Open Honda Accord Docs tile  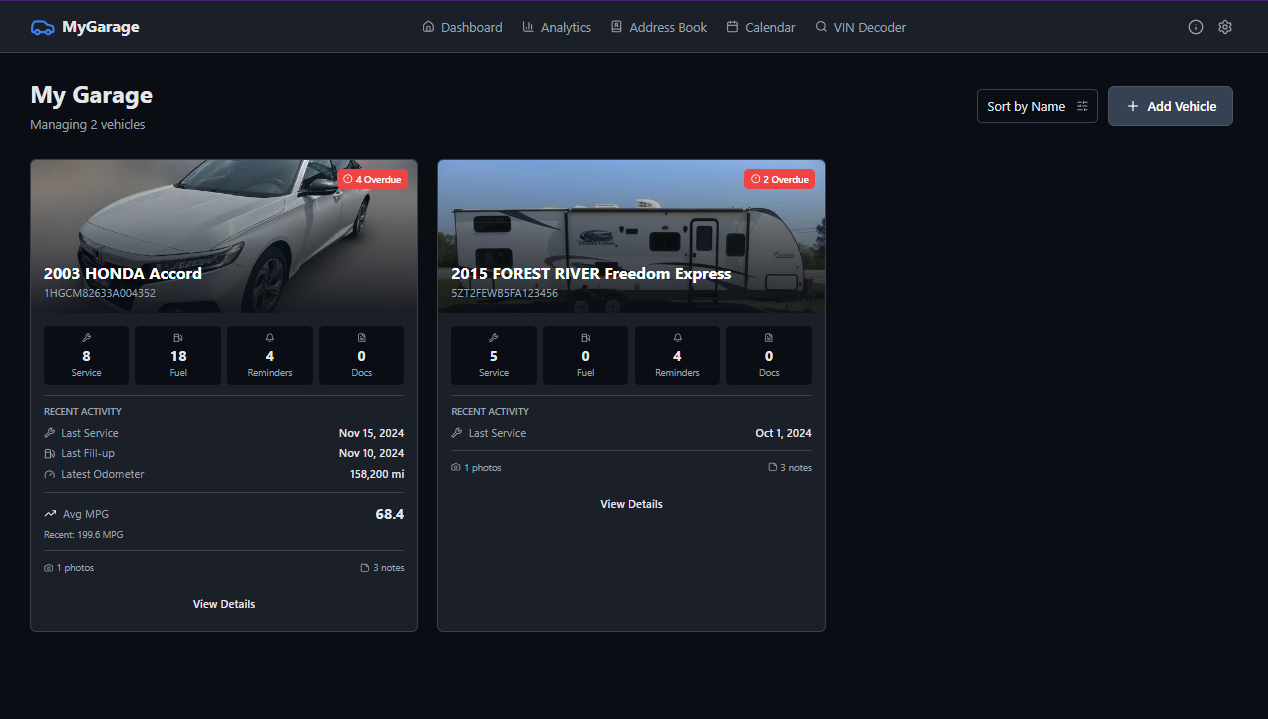coord(361,355)
